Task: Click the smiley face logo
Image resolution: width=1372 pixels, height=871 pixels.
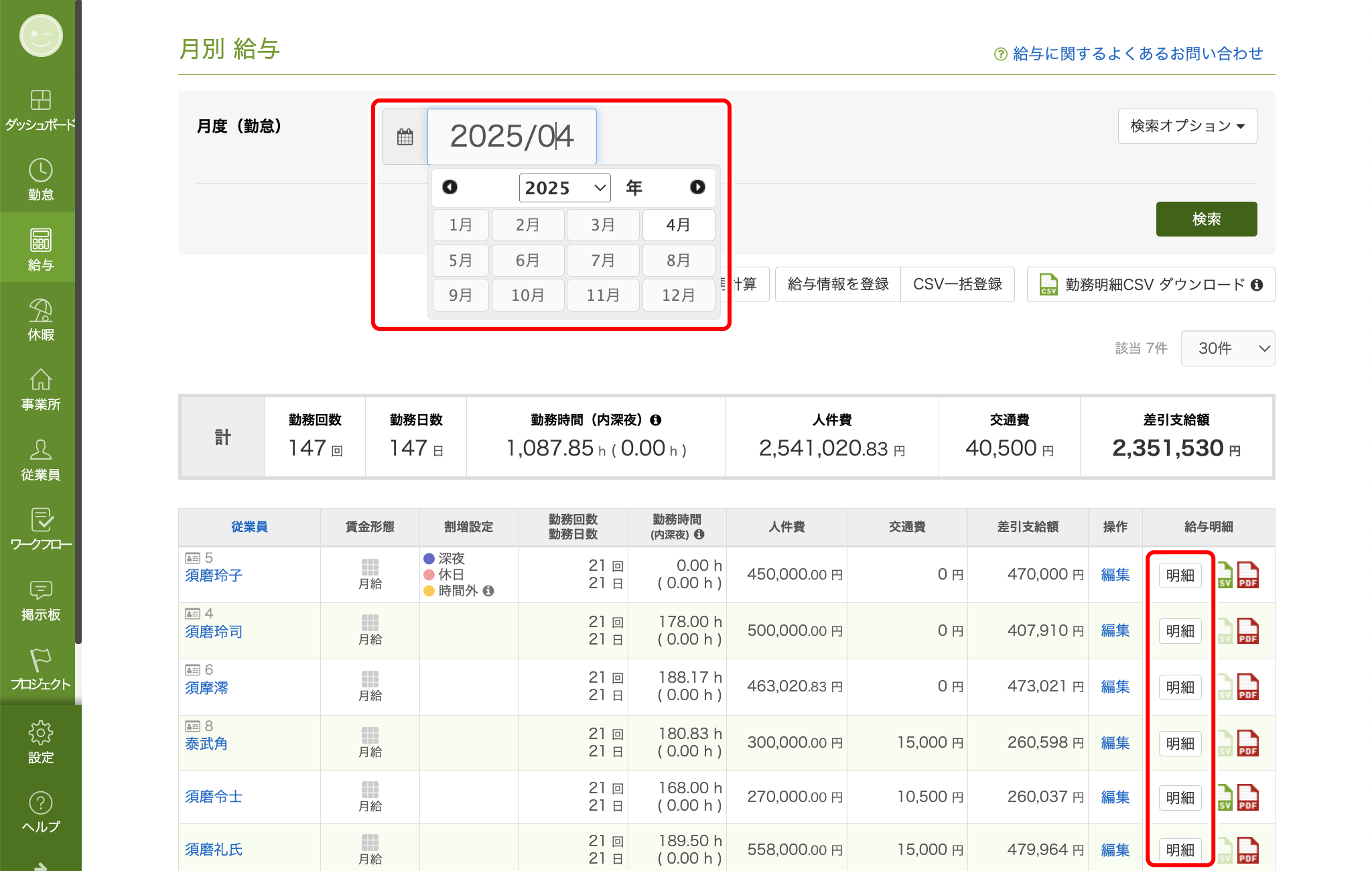Action: [x=41, y=36]
